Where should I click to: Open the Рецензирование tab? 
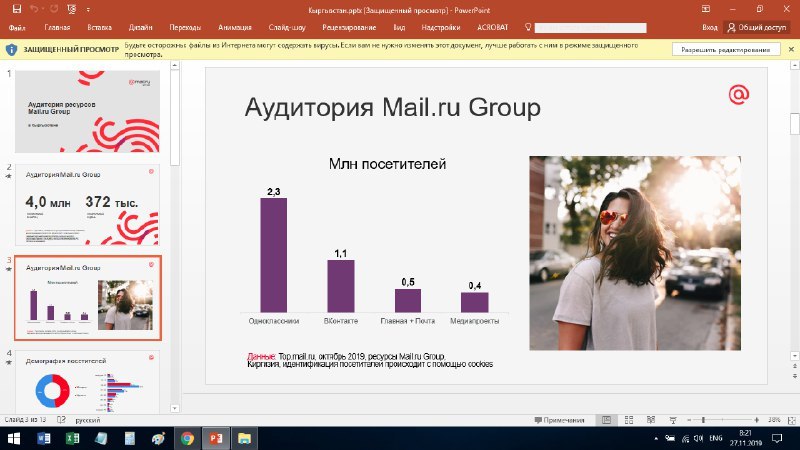point(349,28)
